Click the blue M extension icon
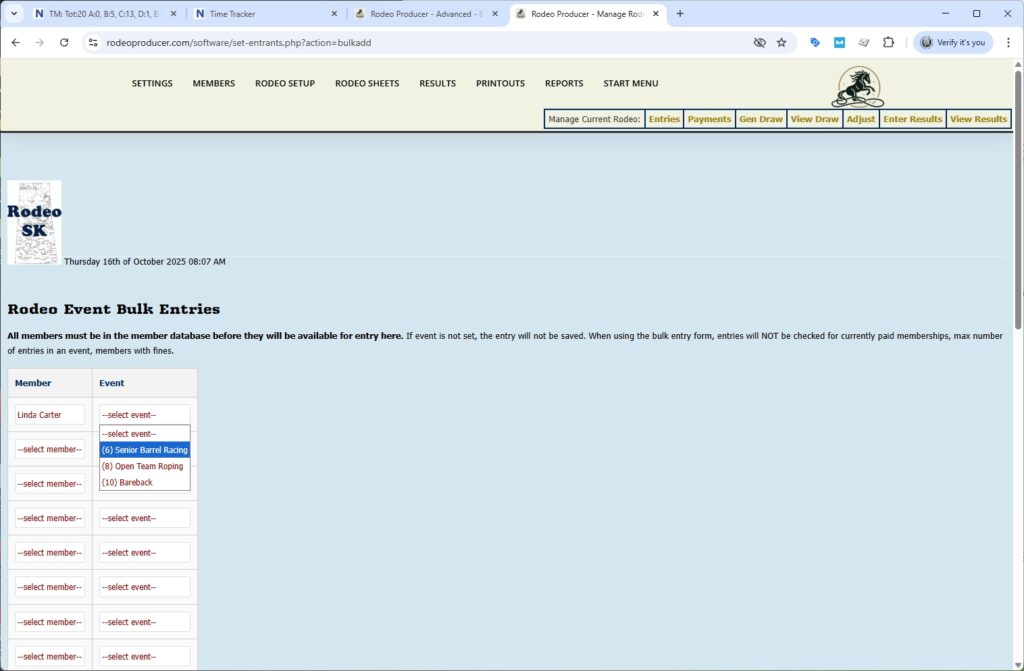This screenshot has width=1024, height=671. [838, 43]
